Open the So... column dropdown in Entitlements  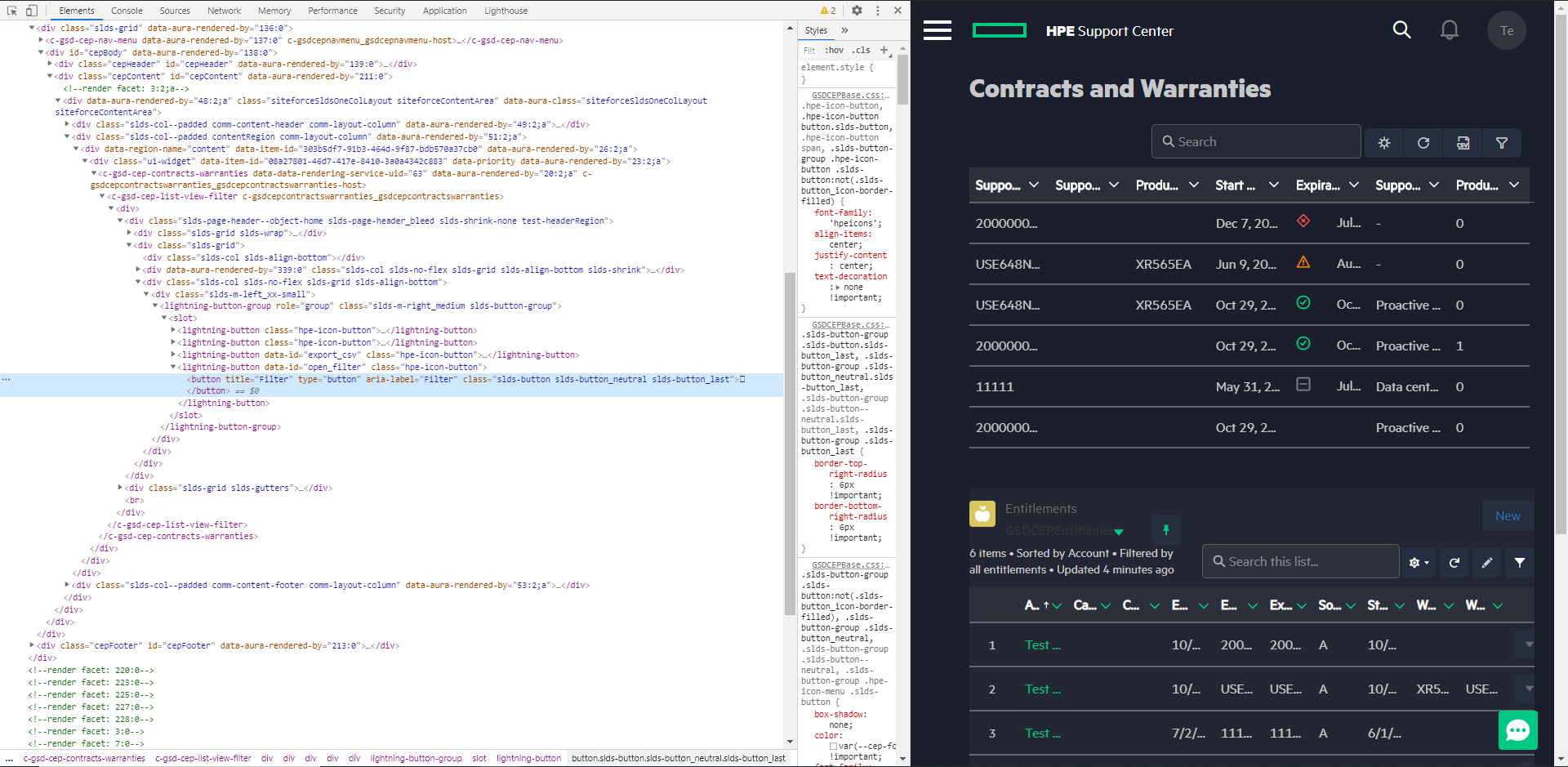1351,606
